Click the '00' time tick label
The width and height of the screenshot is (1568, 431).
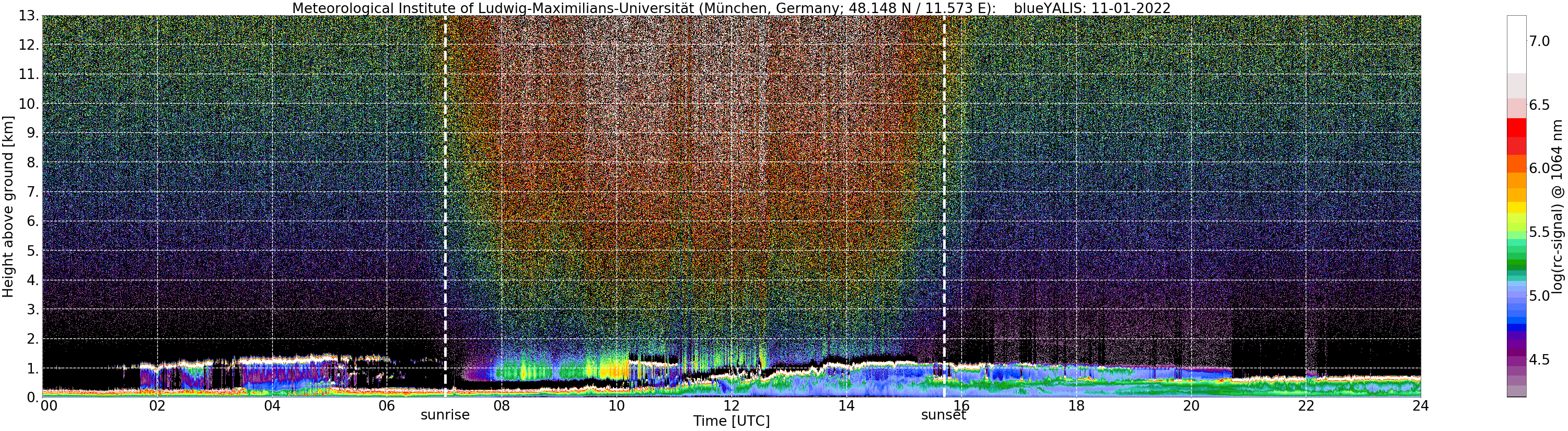[x=49, y=405]
